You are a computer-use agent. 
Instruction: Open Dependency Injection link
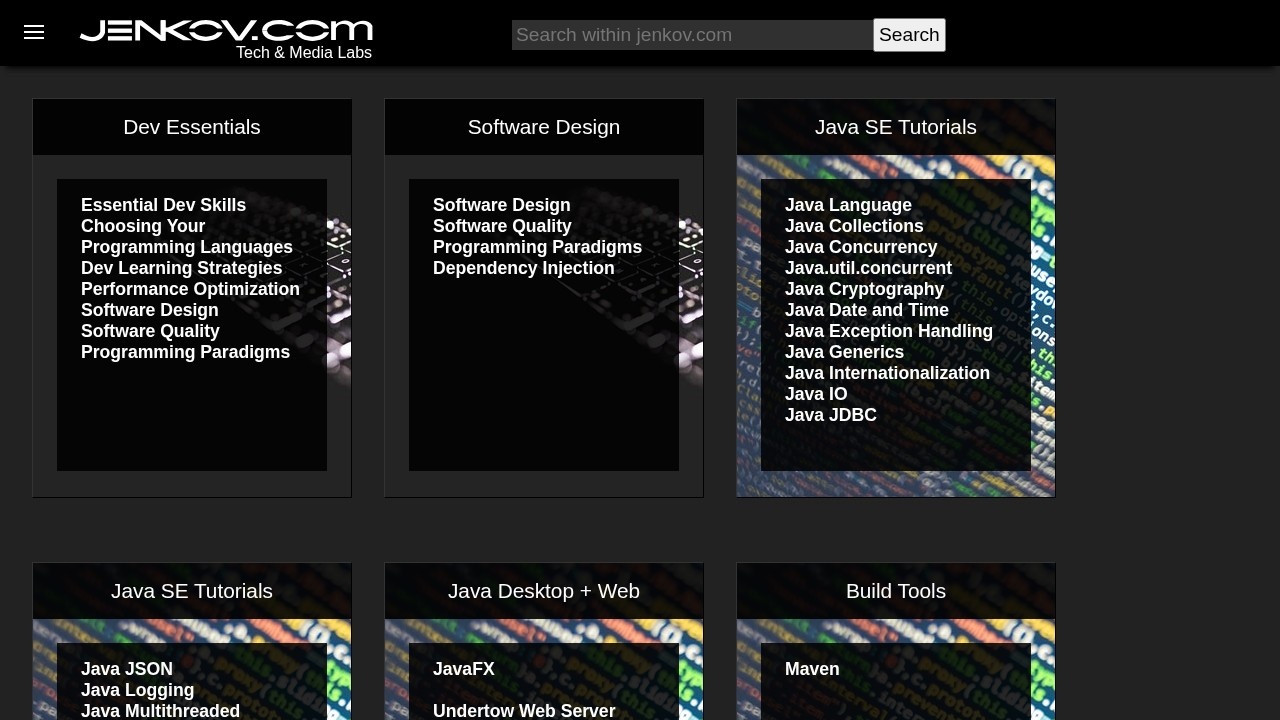pyautogui.click(x=523, y=268)
